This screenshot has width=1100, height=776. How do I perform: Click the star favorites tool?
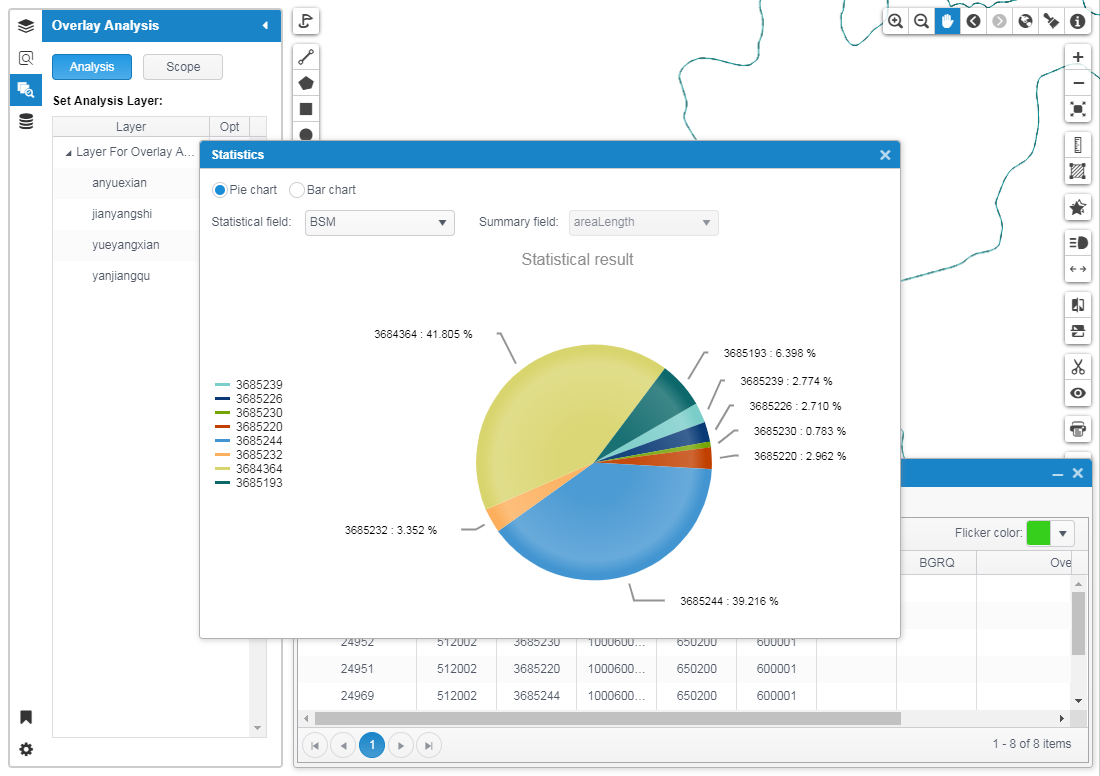pyautogui.click(x=1078, y=207)
